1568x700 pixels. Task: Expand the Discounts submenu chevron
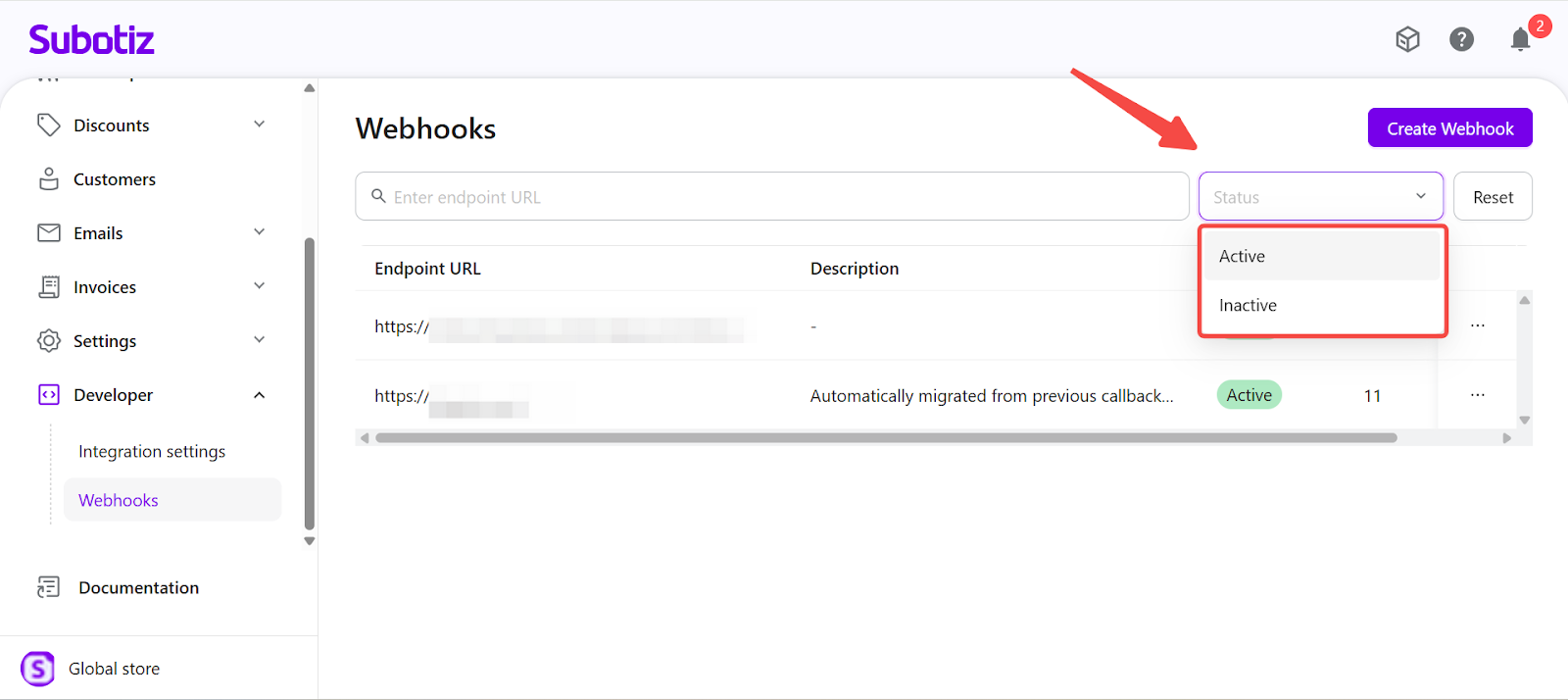260,125
